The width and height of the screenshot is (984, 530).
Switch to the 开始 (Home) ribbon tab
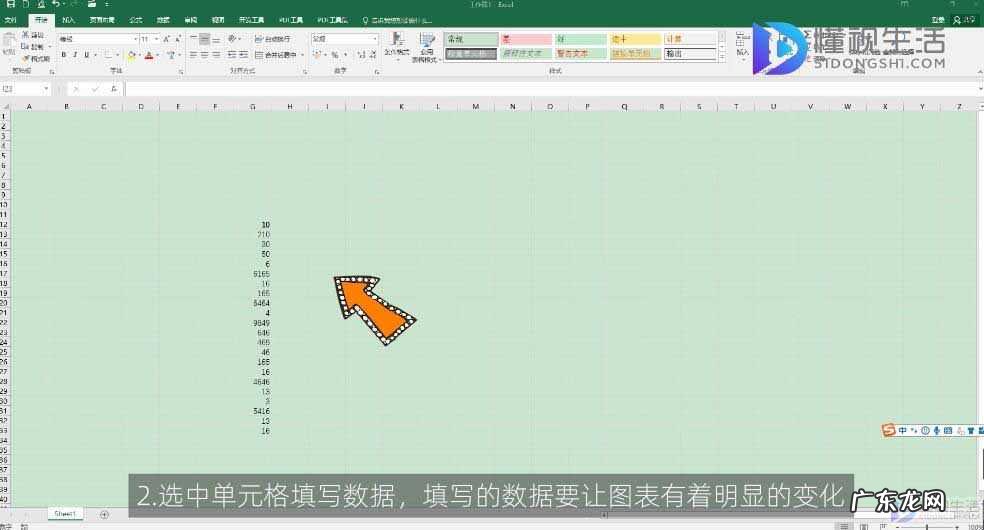tap(41, 20)
